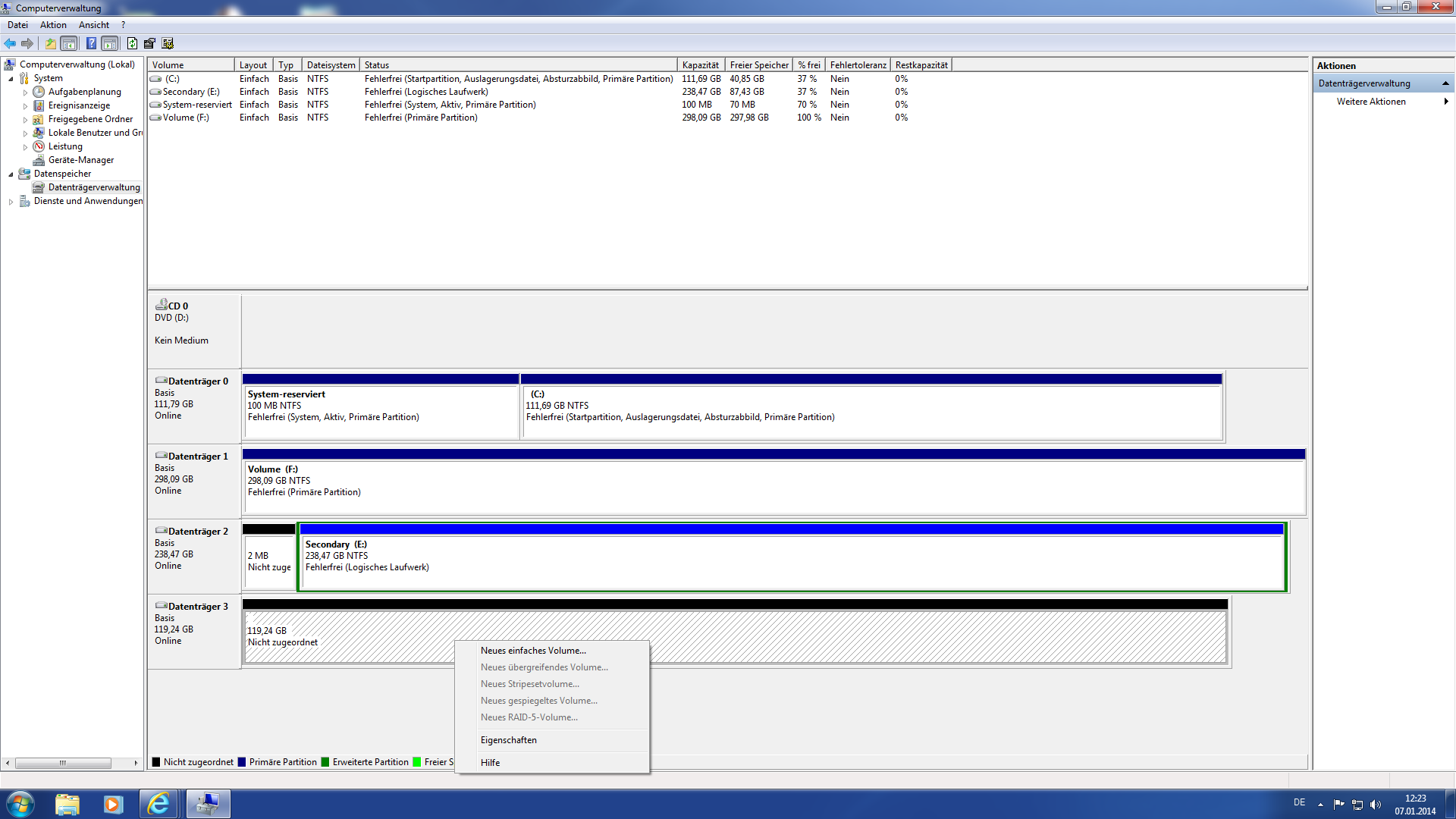Collapse the Datenspeicher tree node
The width and height of the screenshot is (1456, 819).
[11, 174]
